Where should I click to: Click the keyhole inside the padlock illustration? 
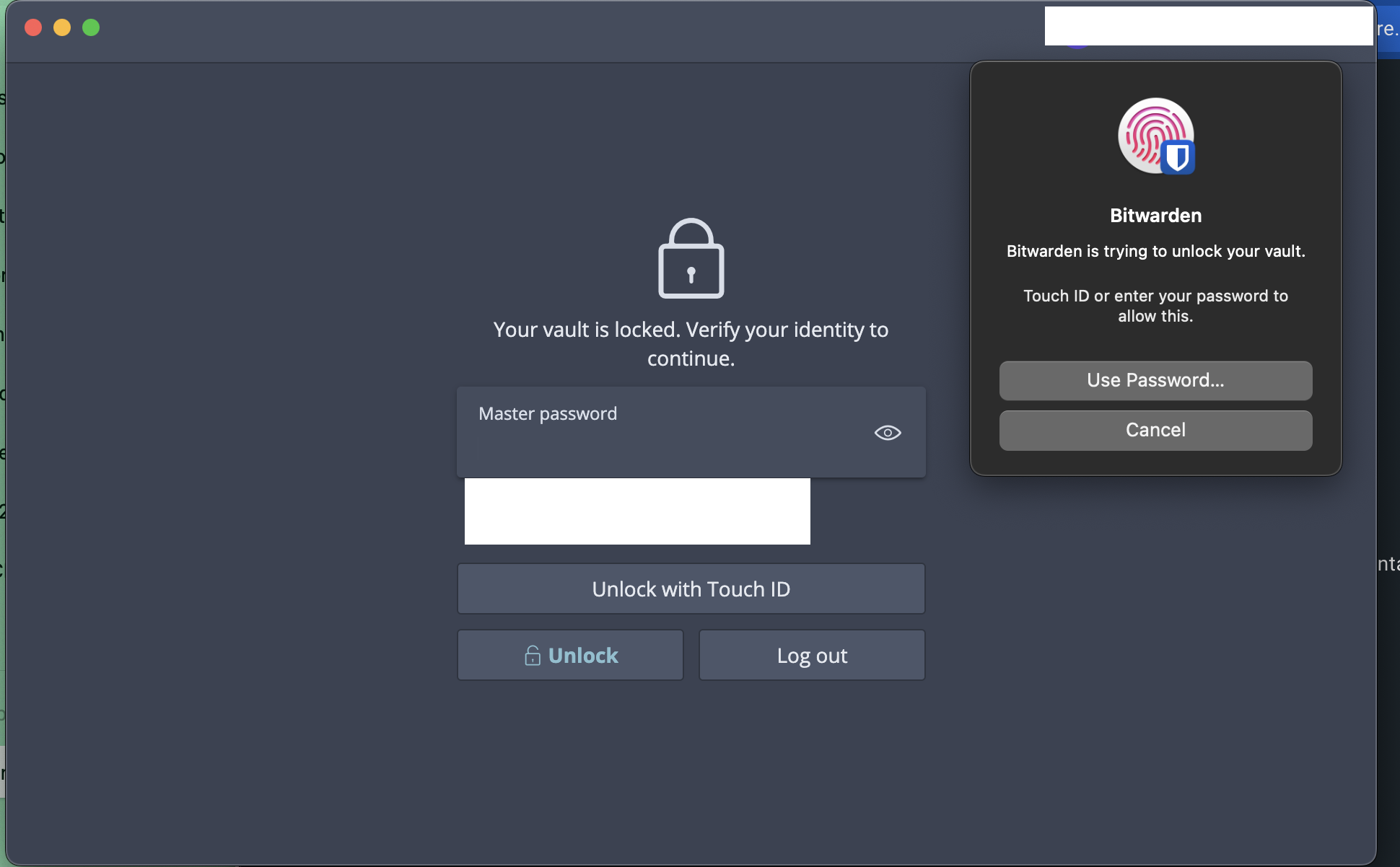click(691, 275)
